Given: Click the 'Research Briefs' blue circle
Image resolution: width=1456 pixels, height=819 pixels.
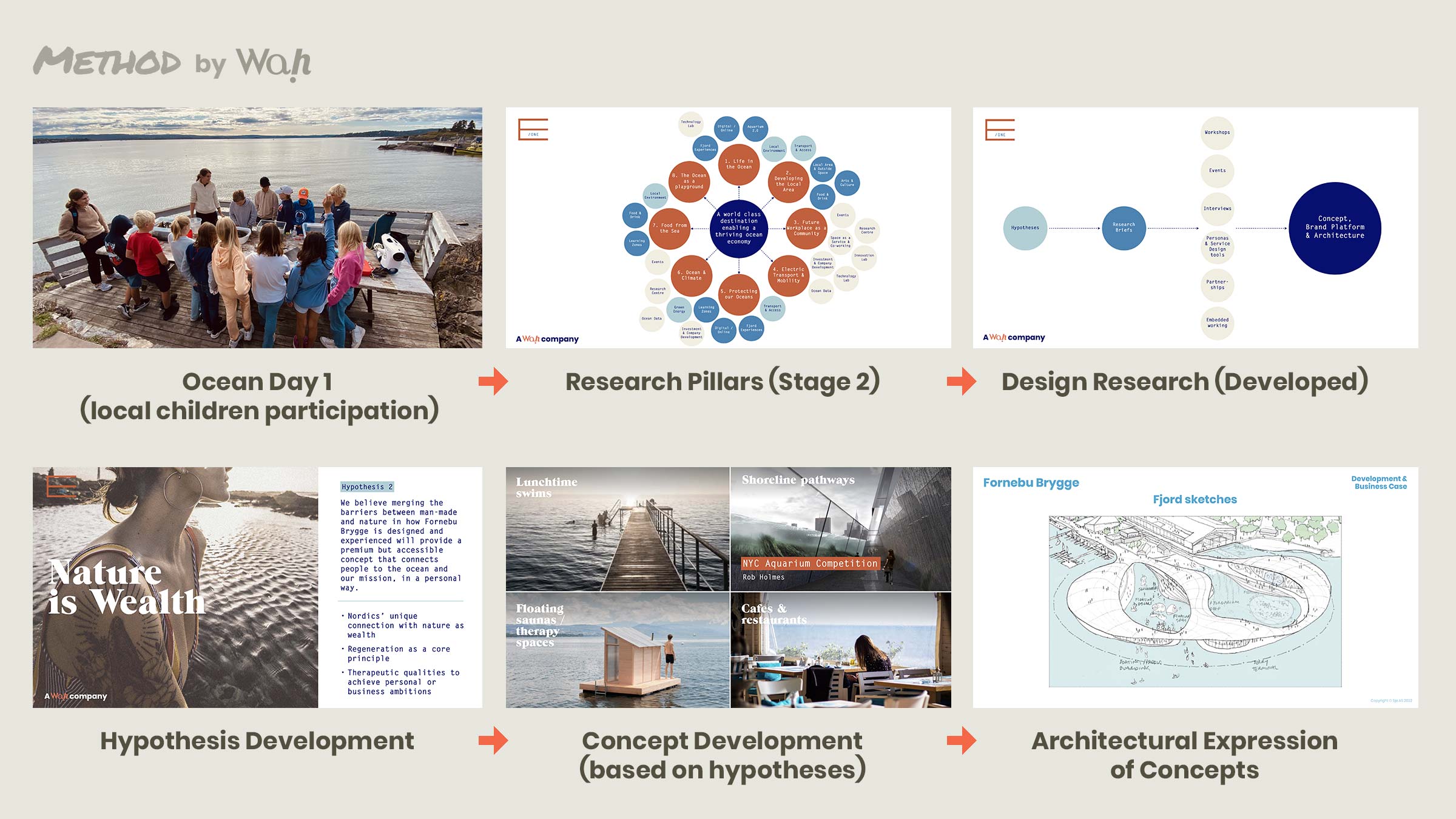Looking at the screenshot, I should tap(1124, 228).
